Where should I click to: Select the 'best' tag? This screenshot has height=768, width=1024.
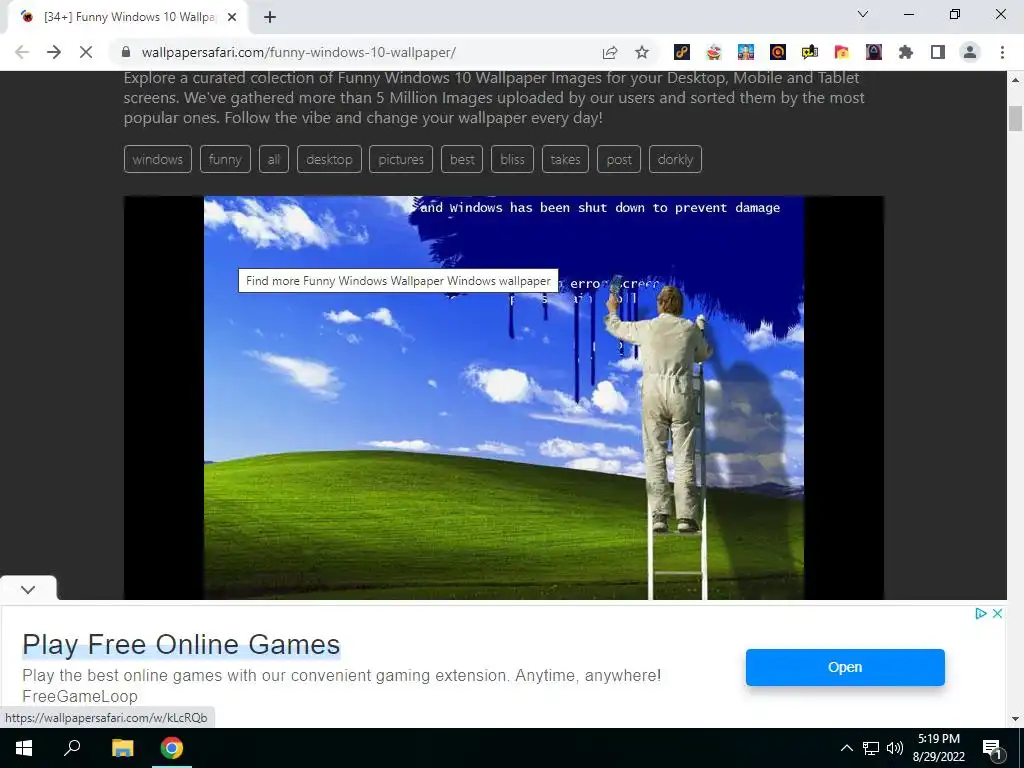pos(462,159)
